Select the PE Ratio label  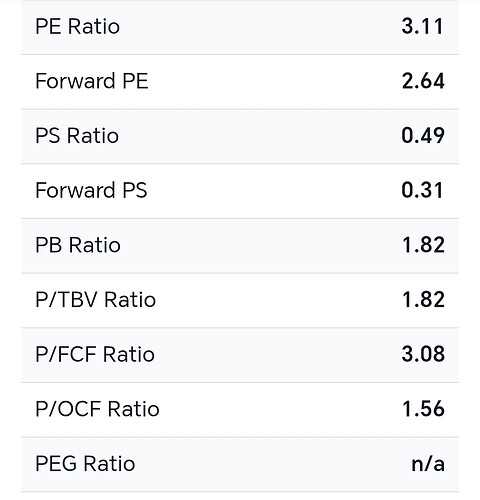77,26
